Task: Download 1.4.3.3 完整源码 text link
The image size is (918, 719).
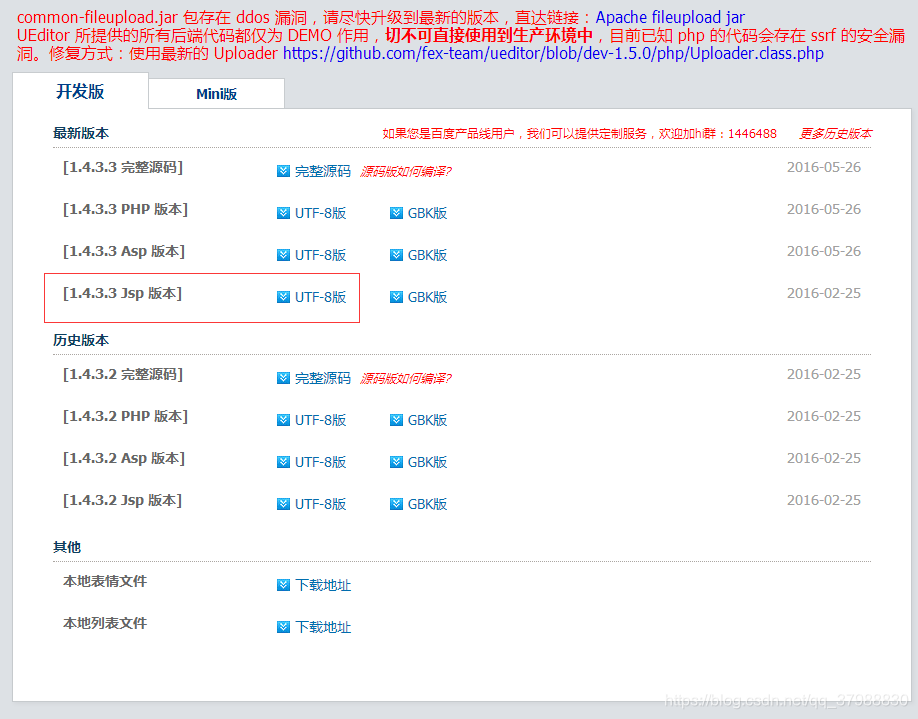Action: click(323, 171)
